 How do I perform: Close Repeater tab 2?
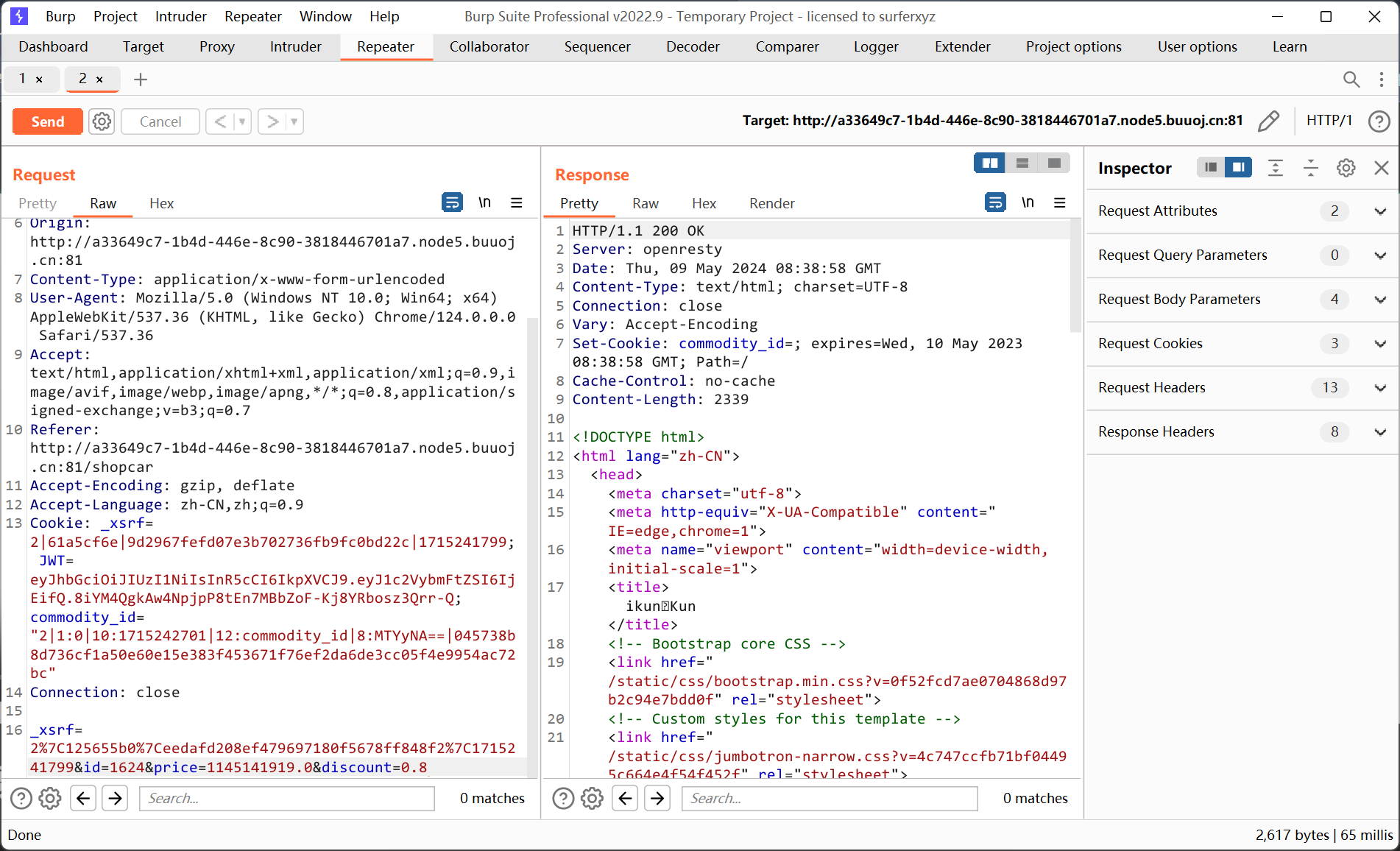tap(99, 79)
